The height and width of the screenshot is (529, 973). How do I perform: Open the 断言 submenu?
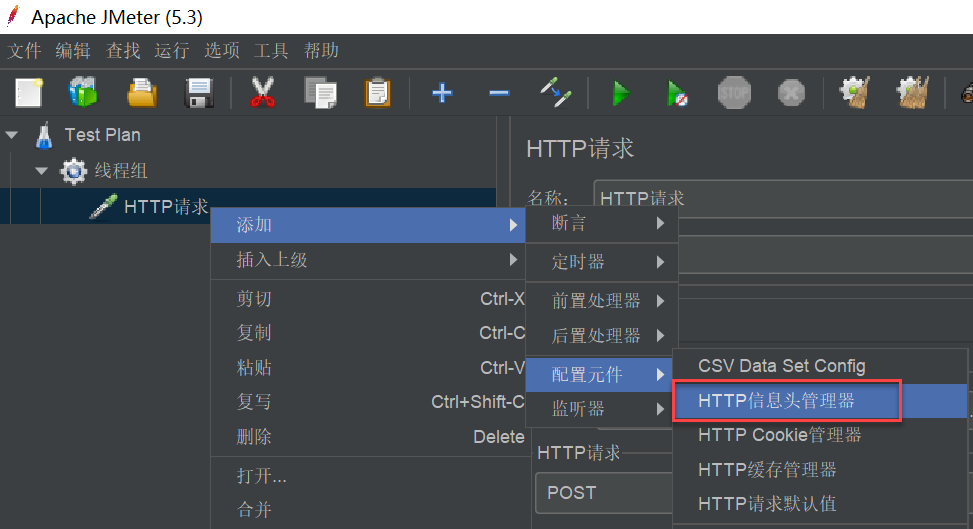click(x=601, y=224)
